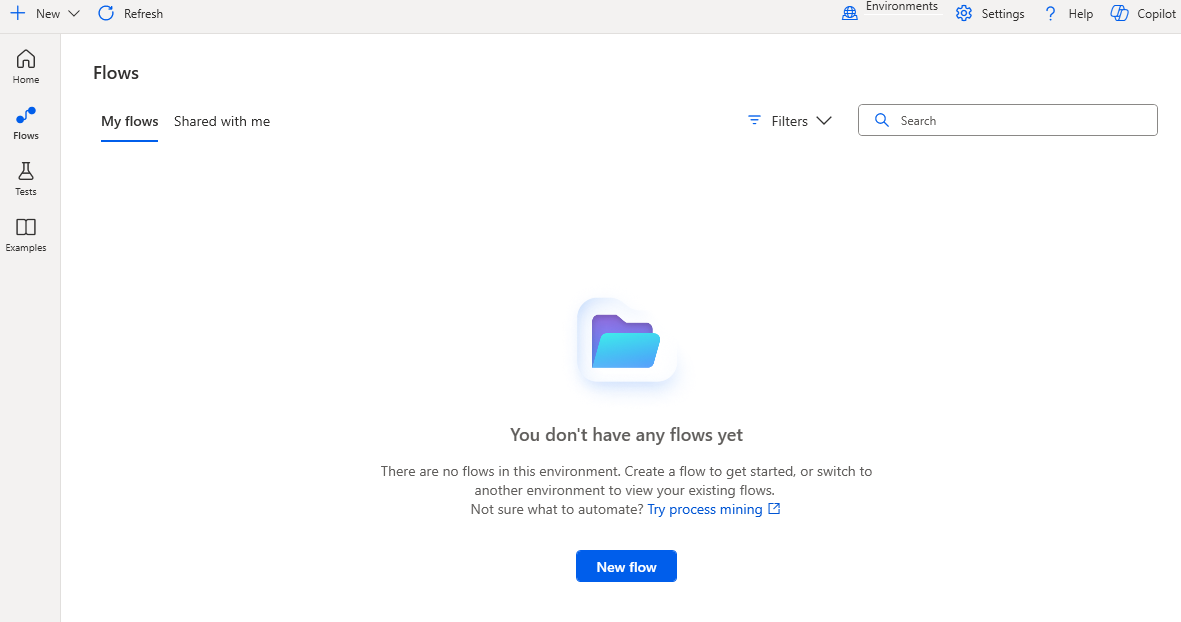Viewport: 1181px width, 622px height.
Task: Expand the New menu chevron
Action: pos(72,13)
